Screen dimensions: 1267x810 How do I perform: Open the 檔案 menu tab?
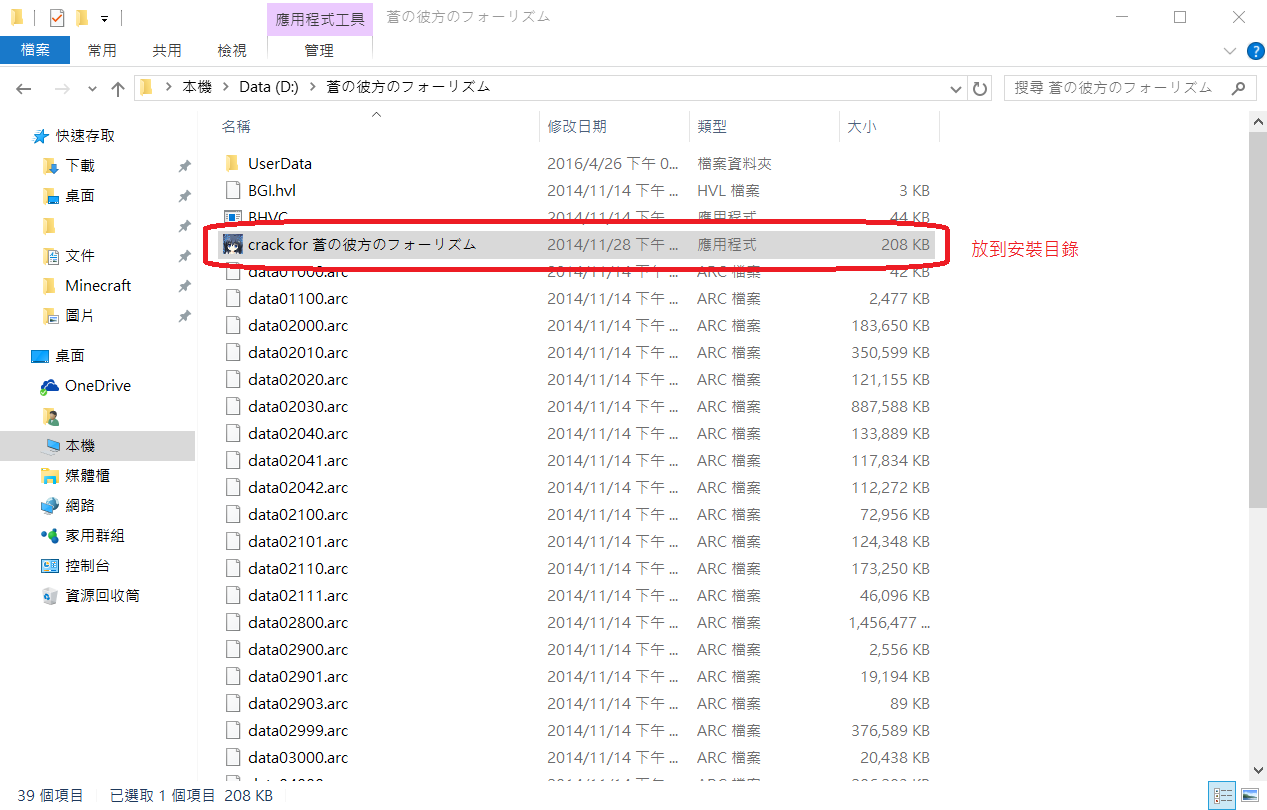(35, 50)
